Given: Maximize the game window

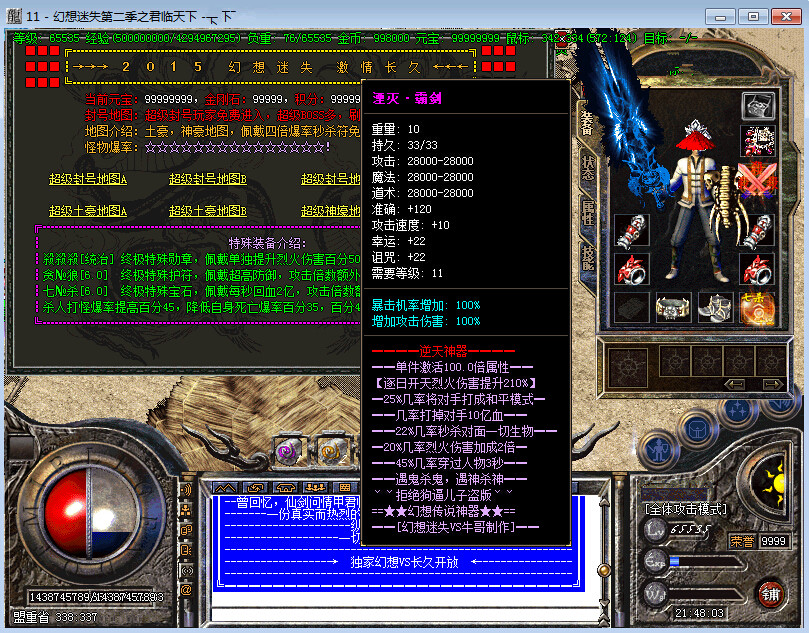Looking at the screenshot, I should [753, 17].
